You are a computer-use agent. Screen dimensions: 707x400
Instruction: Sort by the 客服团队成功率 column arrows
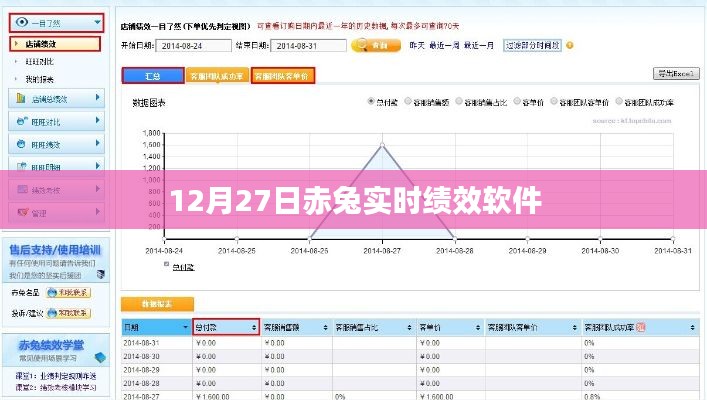(x=692, y=327)
